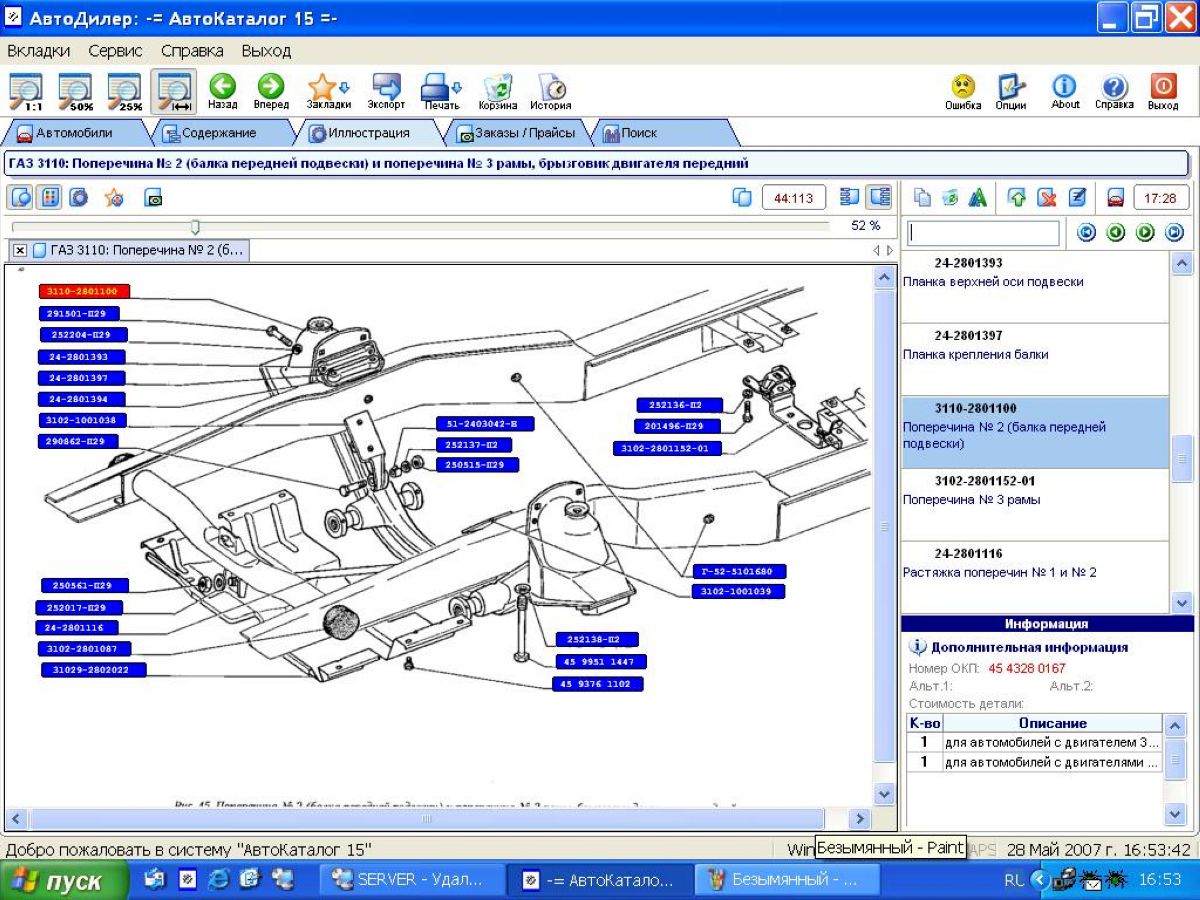Click the Выход exit toolbar icon

(1163, 91)
